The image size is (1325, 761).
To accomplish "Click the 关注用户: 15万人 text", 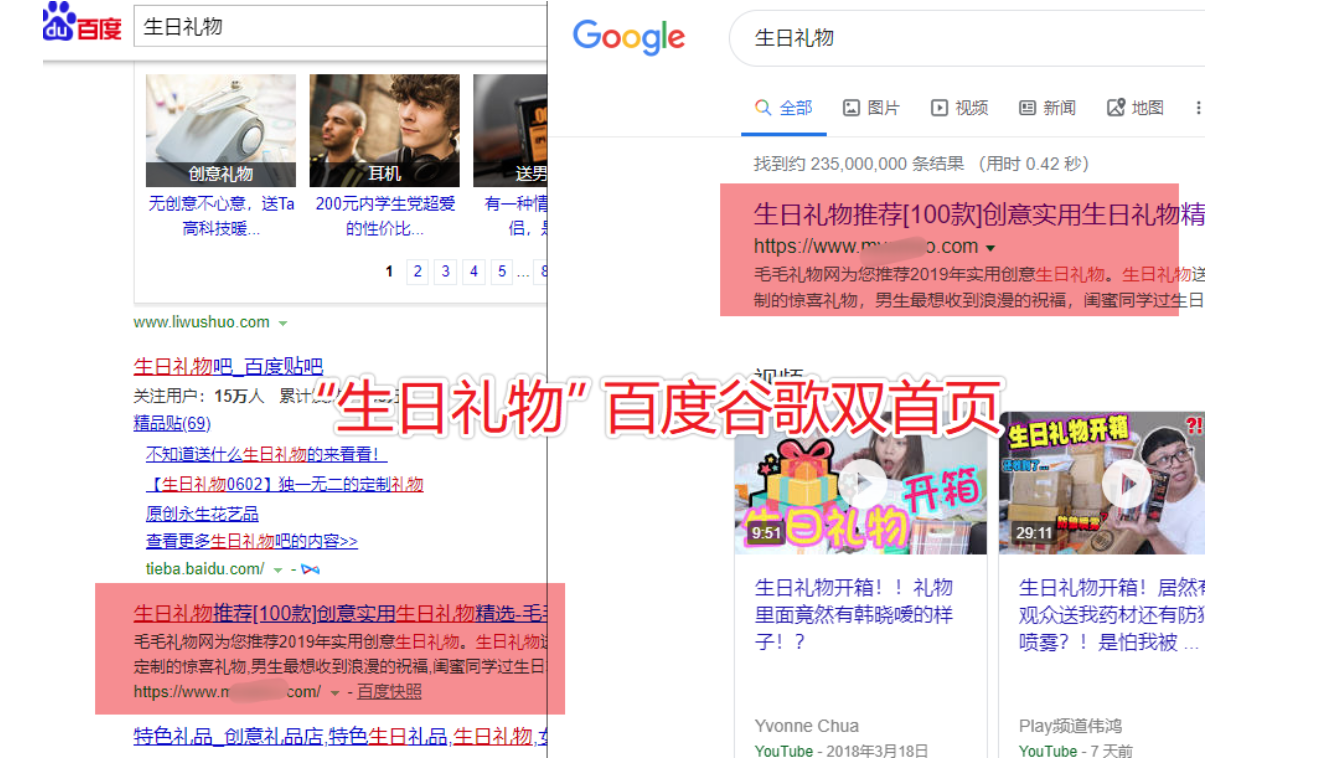I will pos(199,396).
